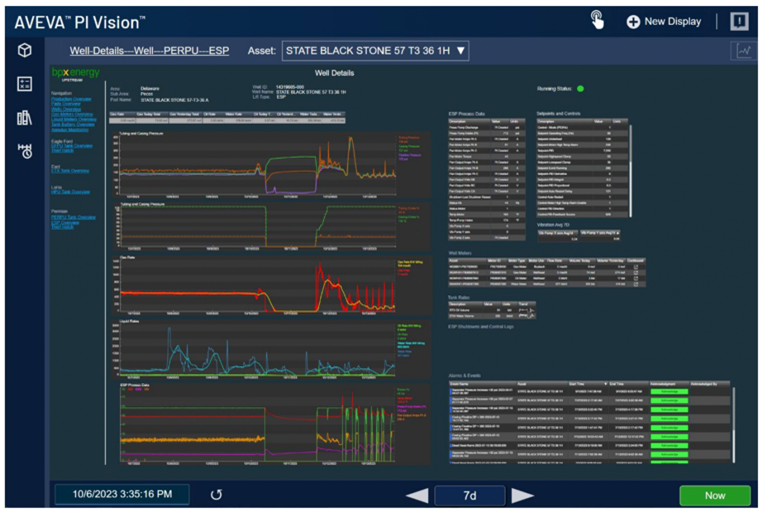This screenshot has height=515, width=764.
Task: Click the green Running Status indicator
Action: 580,89
